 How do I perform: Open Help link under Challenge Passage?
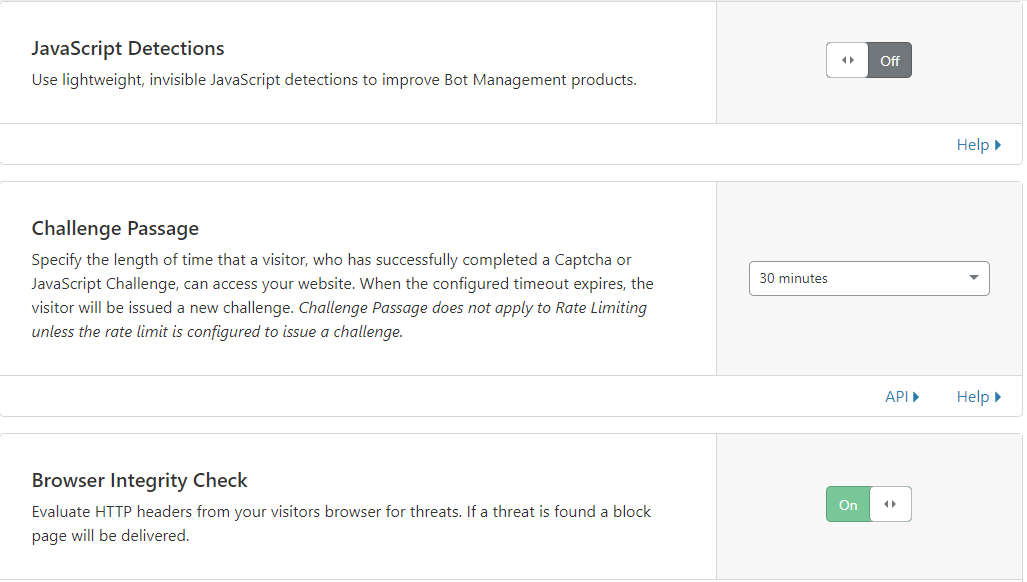tap(979, 397)
